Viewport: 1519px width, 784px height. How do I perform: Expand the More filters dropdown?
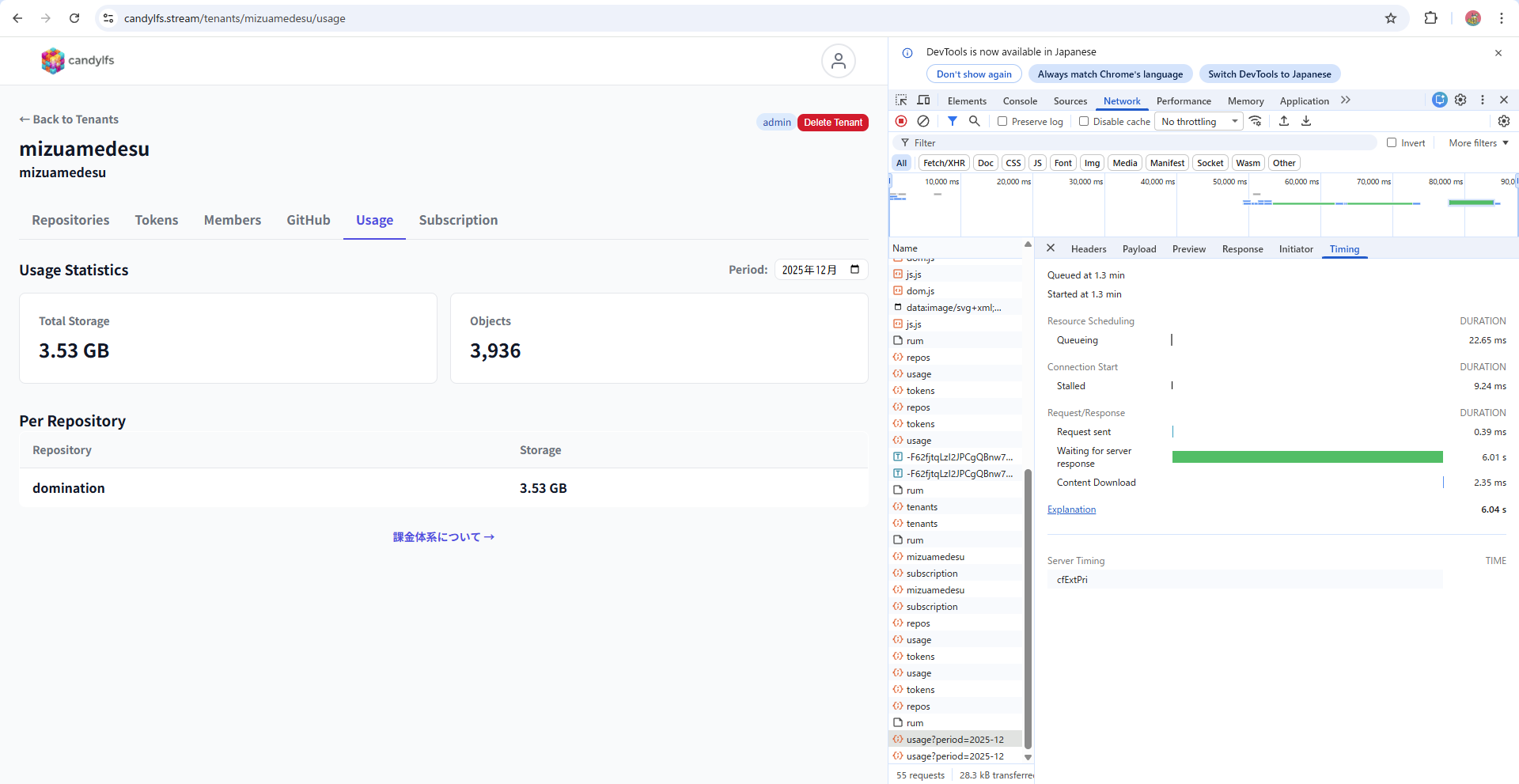(x=1478, y=143)
